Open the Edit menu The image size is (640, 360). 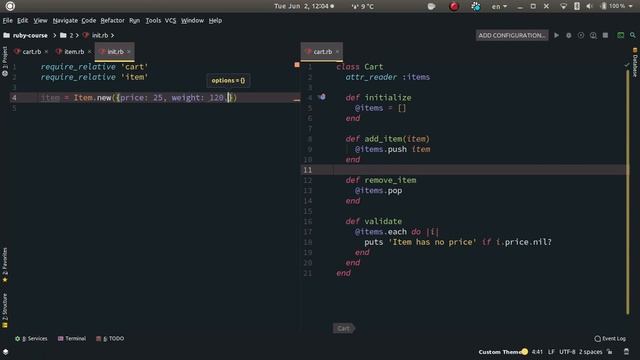tap(22, 20)
